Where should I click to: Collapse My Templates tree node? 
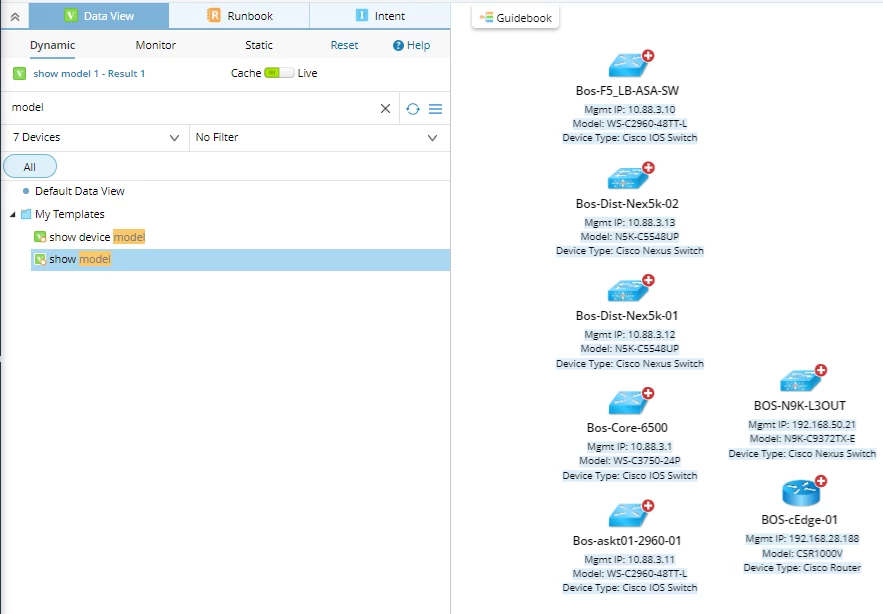pyautogui.click(x=12, y=215)
